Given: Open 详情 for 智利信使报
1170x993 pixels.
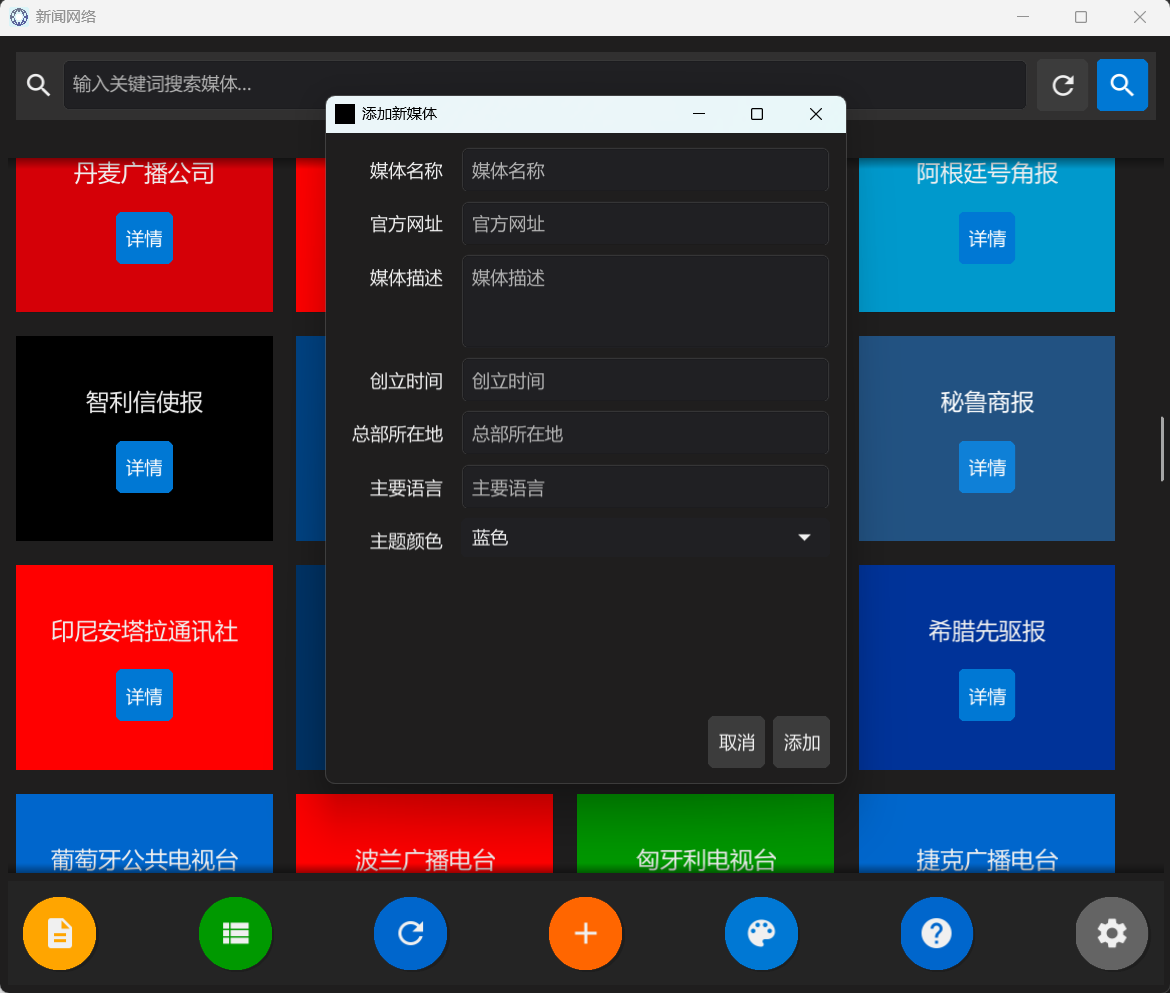Looking at the screenshot, I should 144,467.
